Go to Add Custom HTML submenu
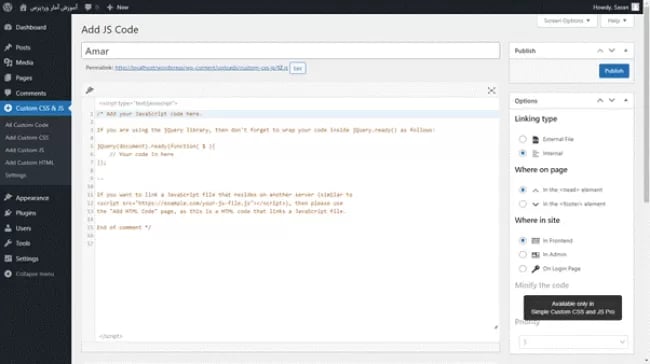The image size is (650, 364). click(29, 163)
